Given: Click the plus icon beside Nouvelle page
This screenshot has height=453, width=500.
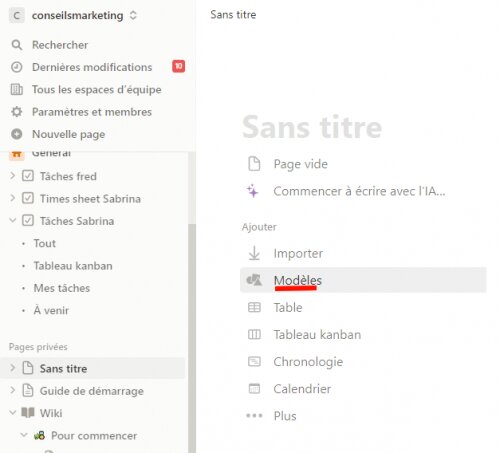Looking at the screenshot, I should 17,134.
